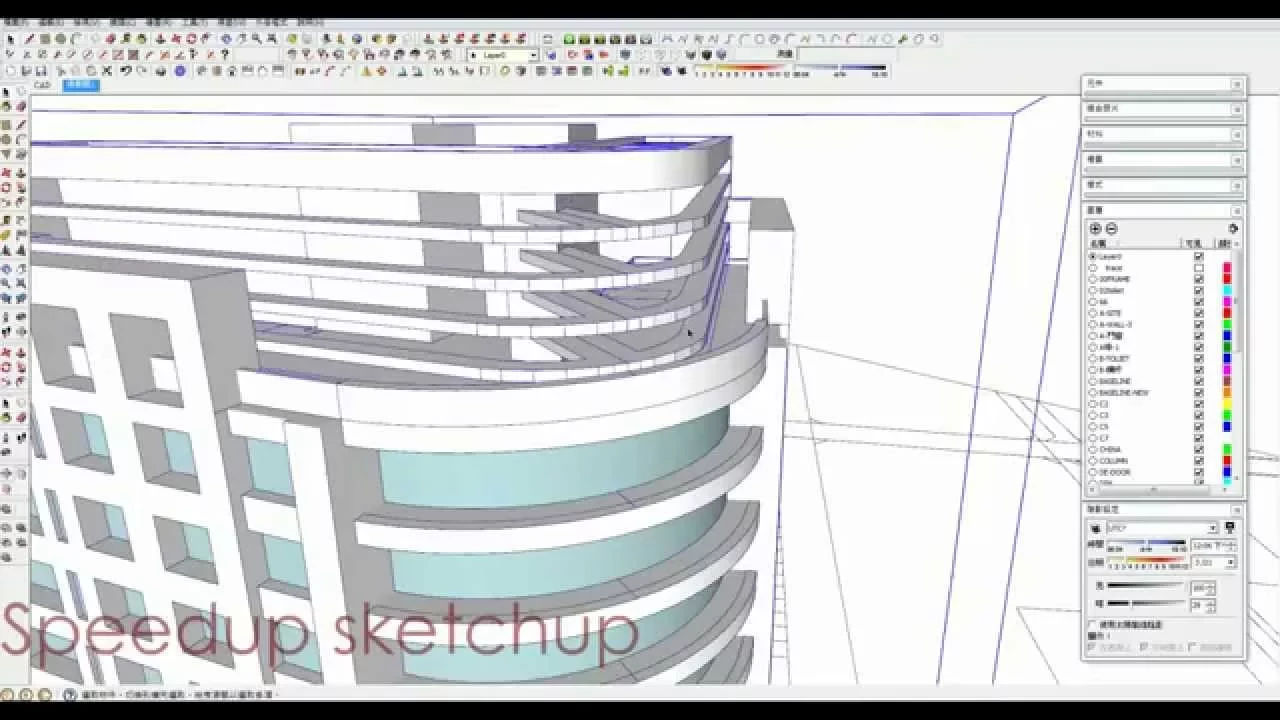Select the arrow Select tool in the top toolbar
The width and height of the screenshot is (1280, 720).
pyautogui.click(x=10, y=39)
